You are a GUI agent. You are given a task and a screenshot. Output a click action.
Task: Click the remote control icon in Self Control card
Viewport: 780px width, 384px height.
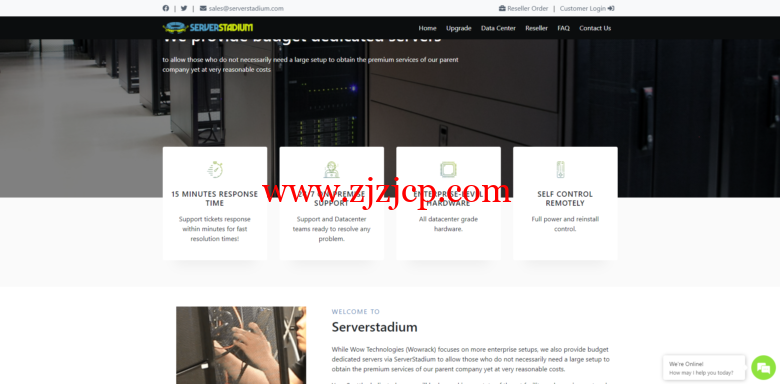[561, 170]
